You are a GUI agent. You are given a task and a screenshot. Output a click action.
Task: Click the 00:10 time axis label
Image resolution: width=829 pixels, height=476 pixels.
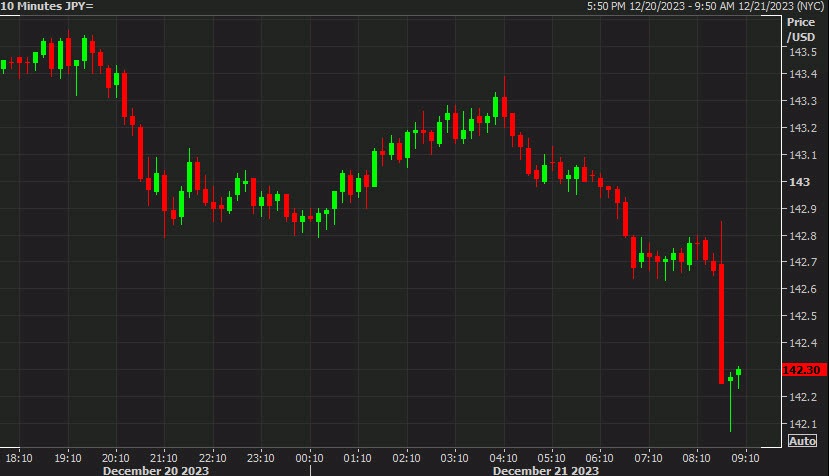pyautogui.click(x=310, y=457)
